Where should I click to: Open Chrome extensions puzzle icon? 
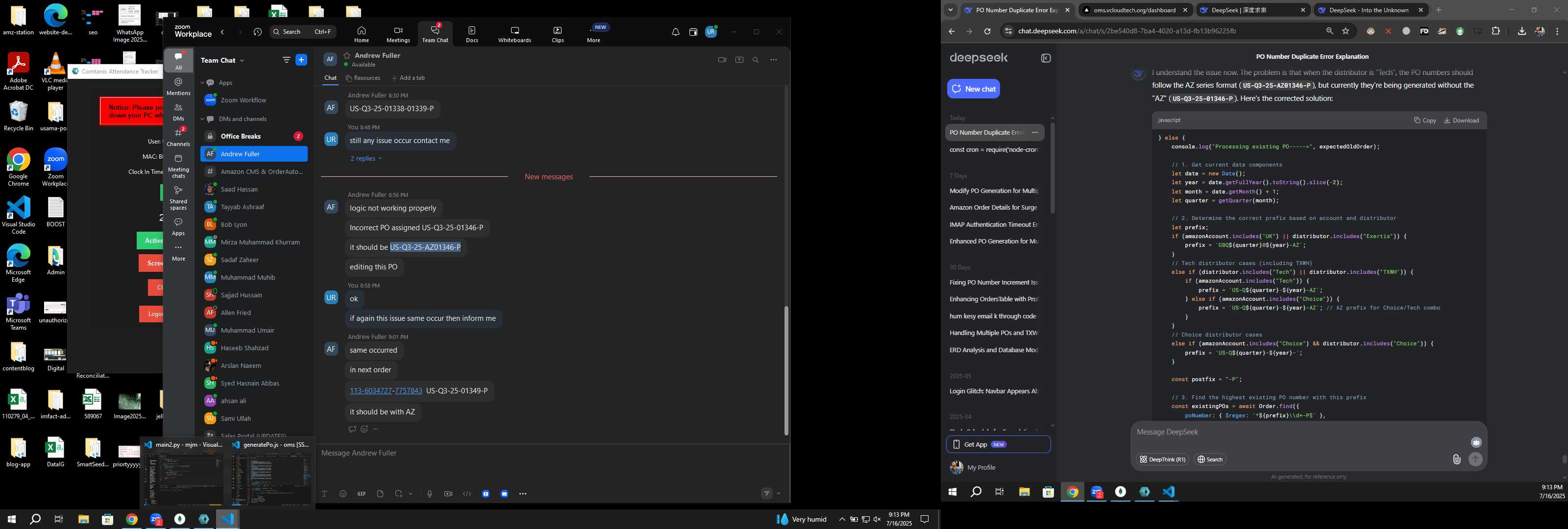click(x=1495, y=31)
